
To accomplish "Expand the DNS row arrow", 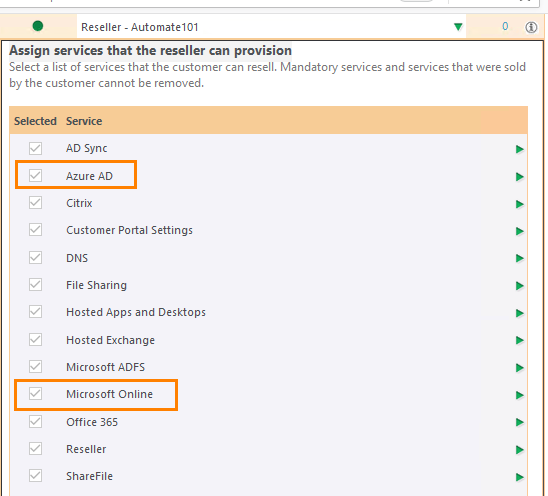I will coord(520,258).
